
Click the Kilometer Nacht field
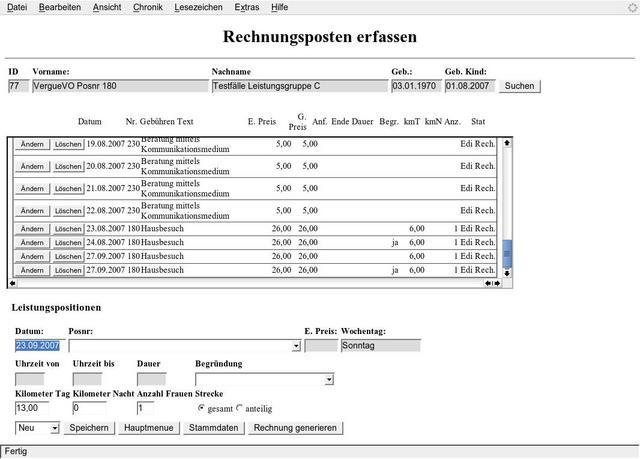tap(89, 408)
